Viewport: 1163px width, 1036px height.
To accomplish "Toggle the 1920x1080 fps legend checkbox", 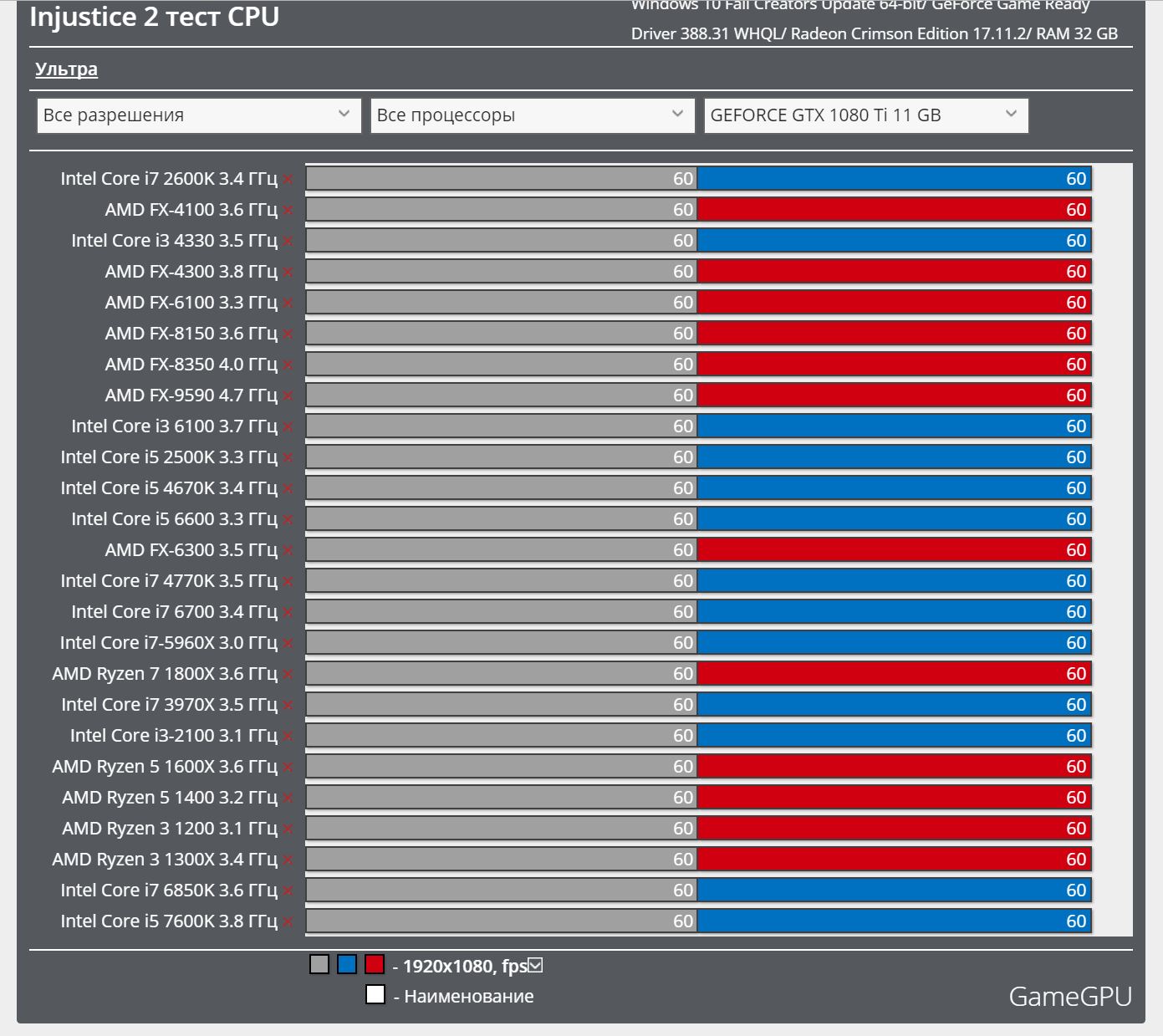I will tap(536, 966).
